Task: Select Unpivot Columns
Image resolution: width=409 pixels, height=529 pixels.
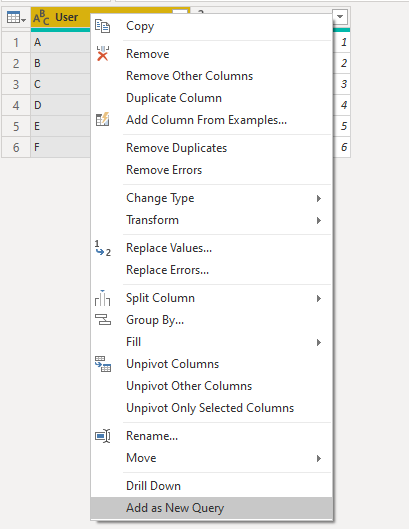Action: pyautogui.click(x=211, y=364)
